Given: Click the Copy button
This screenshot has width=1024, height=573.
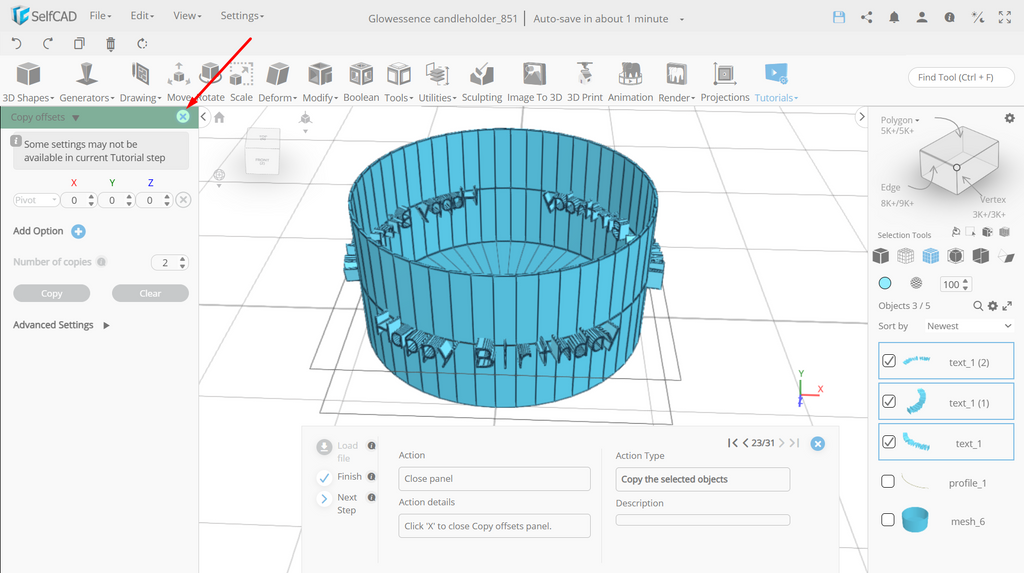Looking at the screenshot, I should click(52, 293).
